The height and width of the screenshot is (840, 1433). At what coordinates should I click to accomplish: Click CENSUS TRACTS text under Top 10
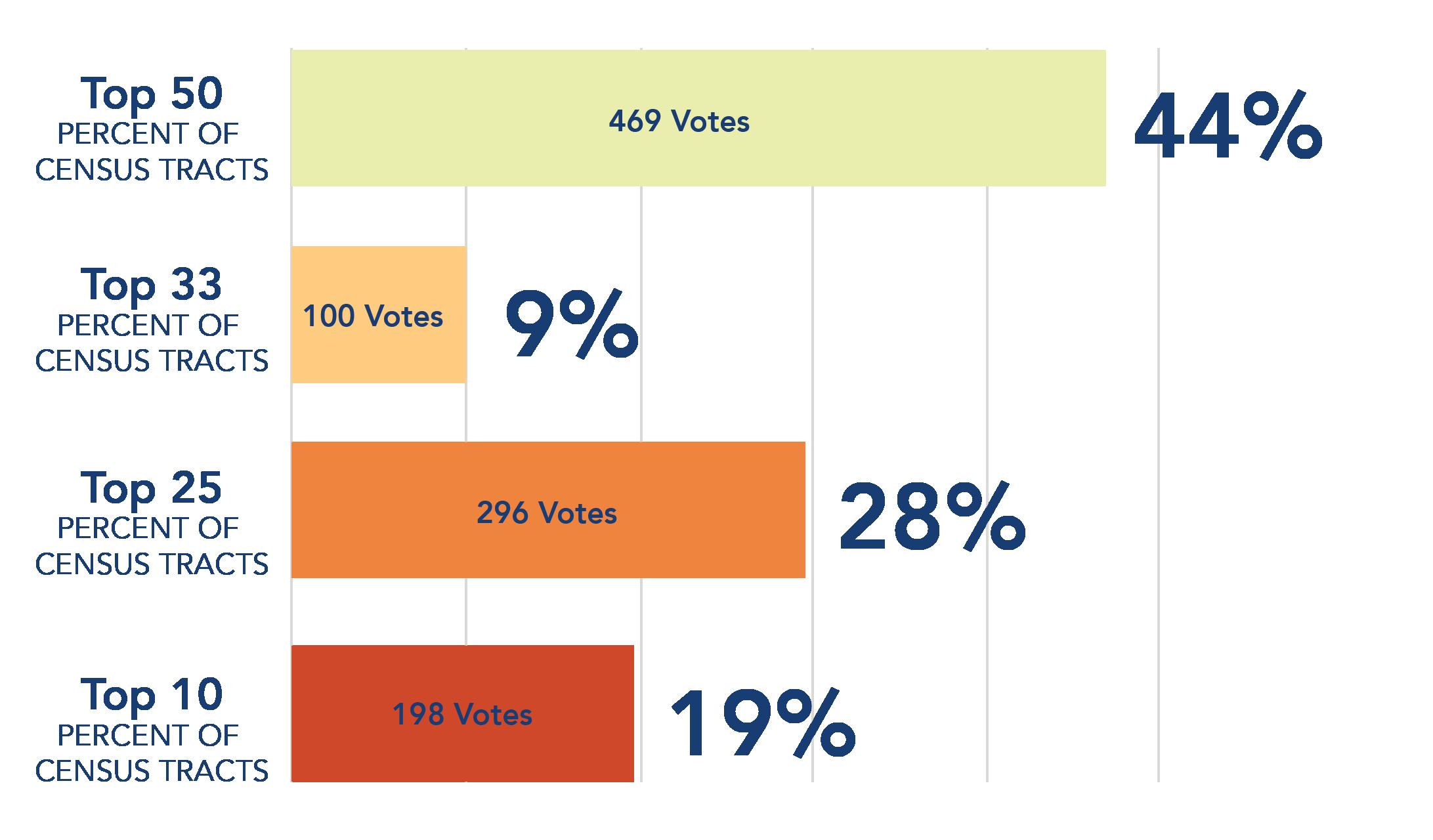click(x=152, y=771)
